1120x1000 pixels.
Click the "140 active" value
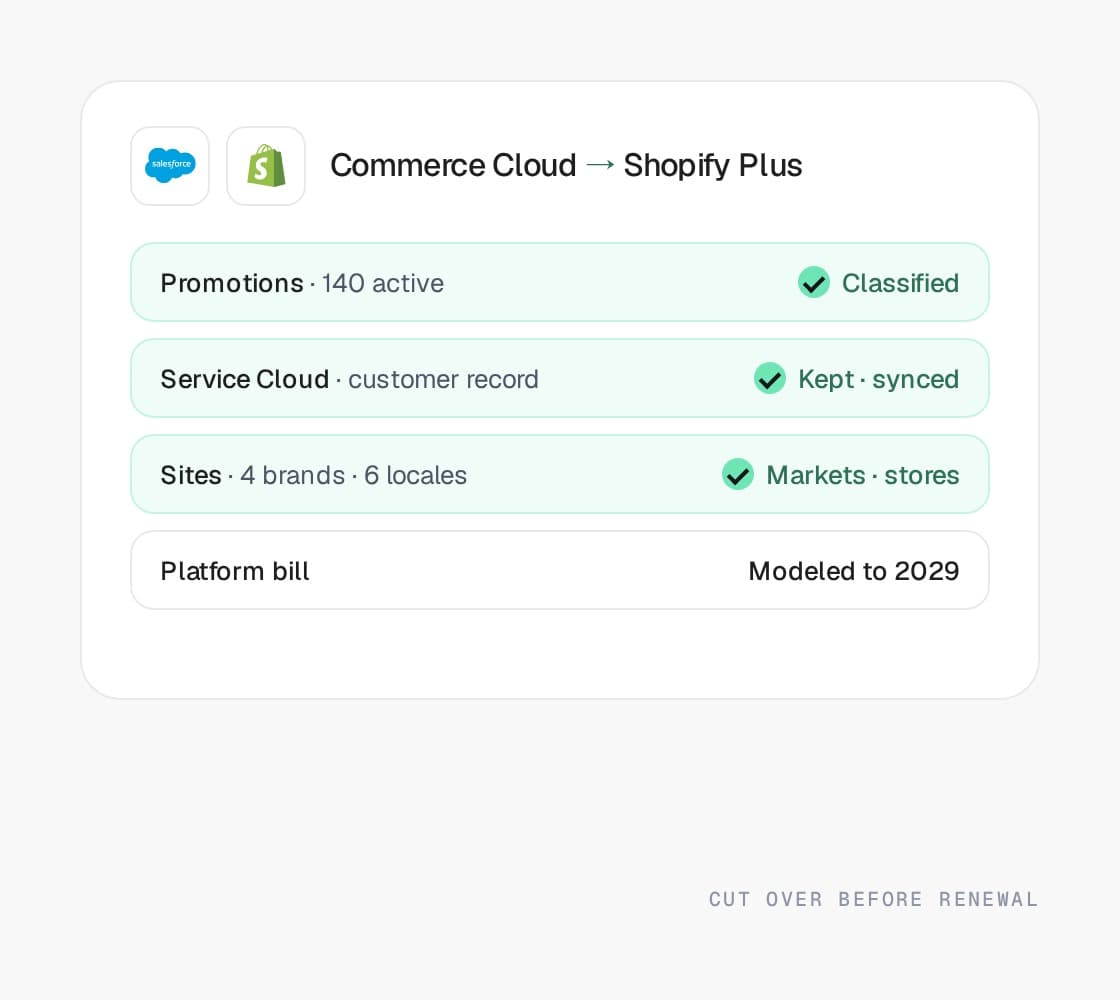click(x=383, y=283)
